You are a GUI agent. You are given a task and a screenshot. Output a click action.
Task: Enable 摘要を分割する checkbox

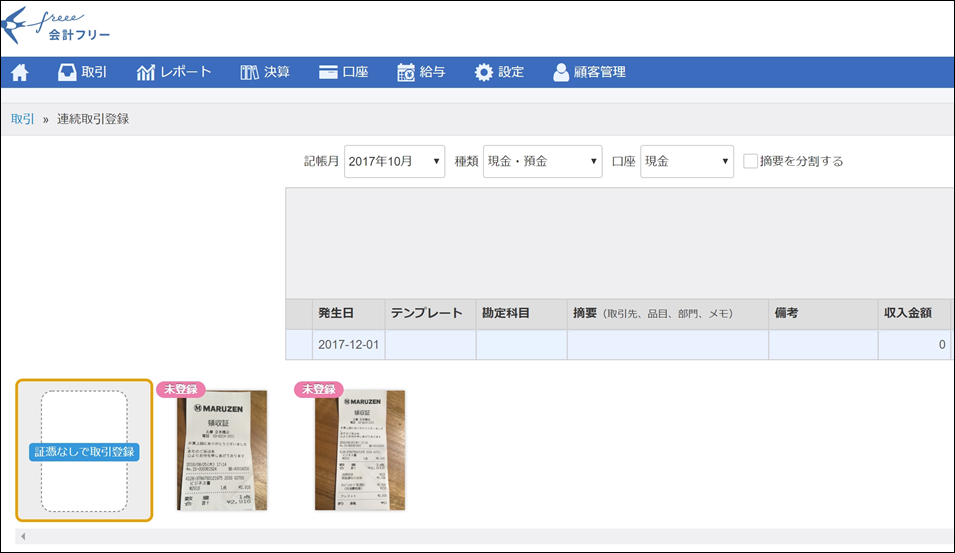(x=750, y=161)
